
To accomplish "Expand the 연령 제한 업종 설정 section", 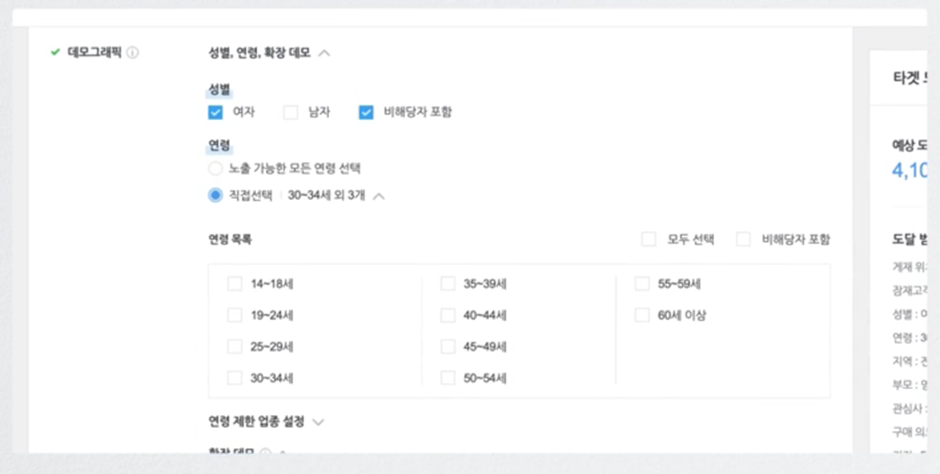I will (318, 422).
